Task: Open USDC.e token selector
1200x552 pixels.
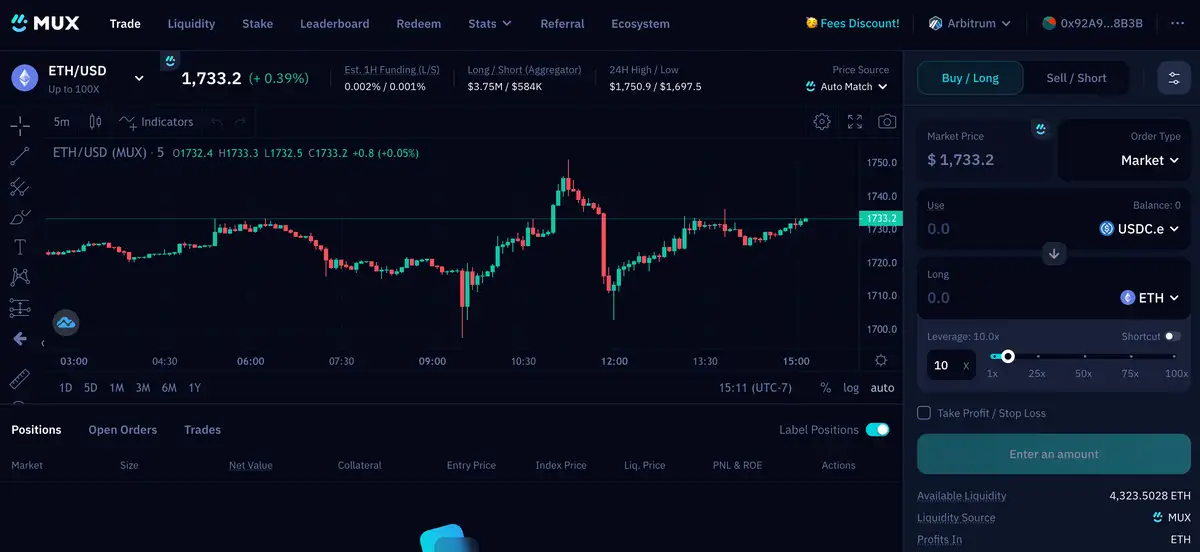Action: [x=1140, y=229]
